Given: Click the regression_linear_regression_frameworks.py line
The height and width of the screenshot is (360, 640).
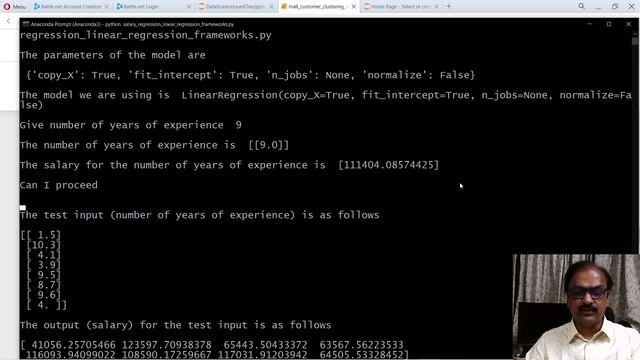Looking at the screenshot, I should [146, 35].
